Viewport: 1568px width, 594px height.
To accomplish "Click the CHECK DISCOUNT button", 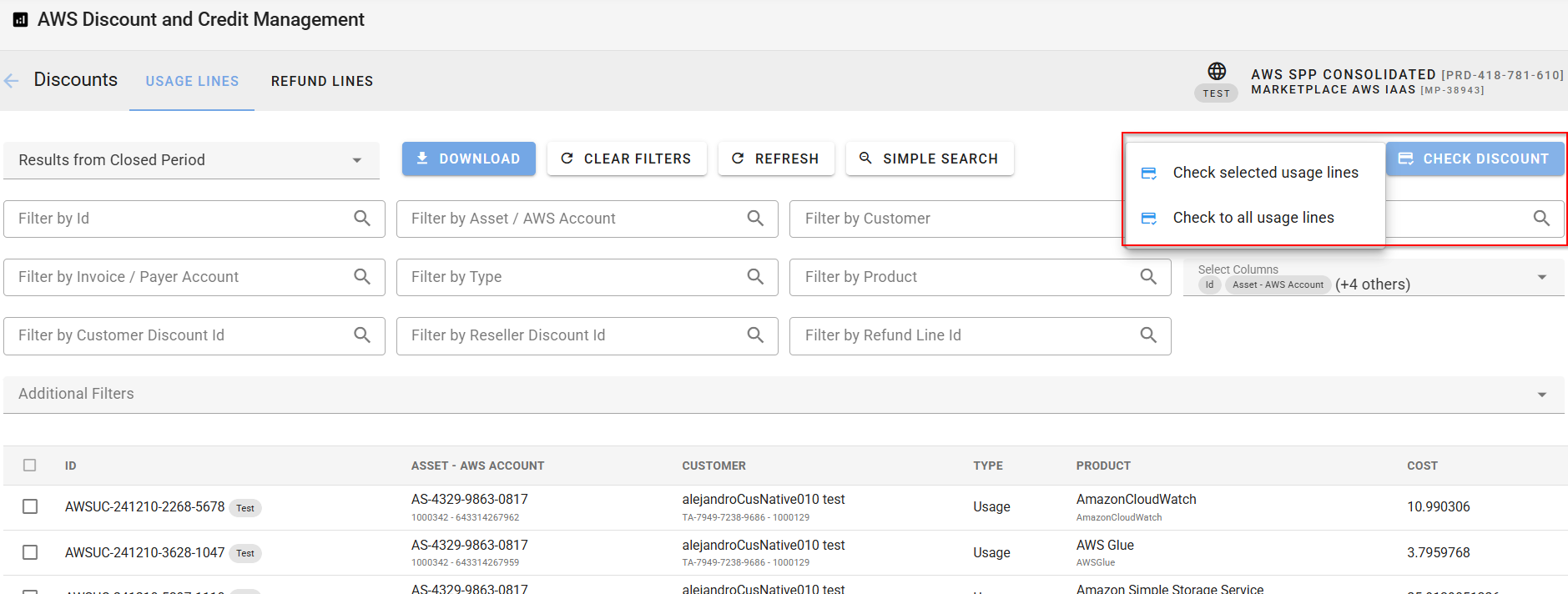I will 1475,159.
